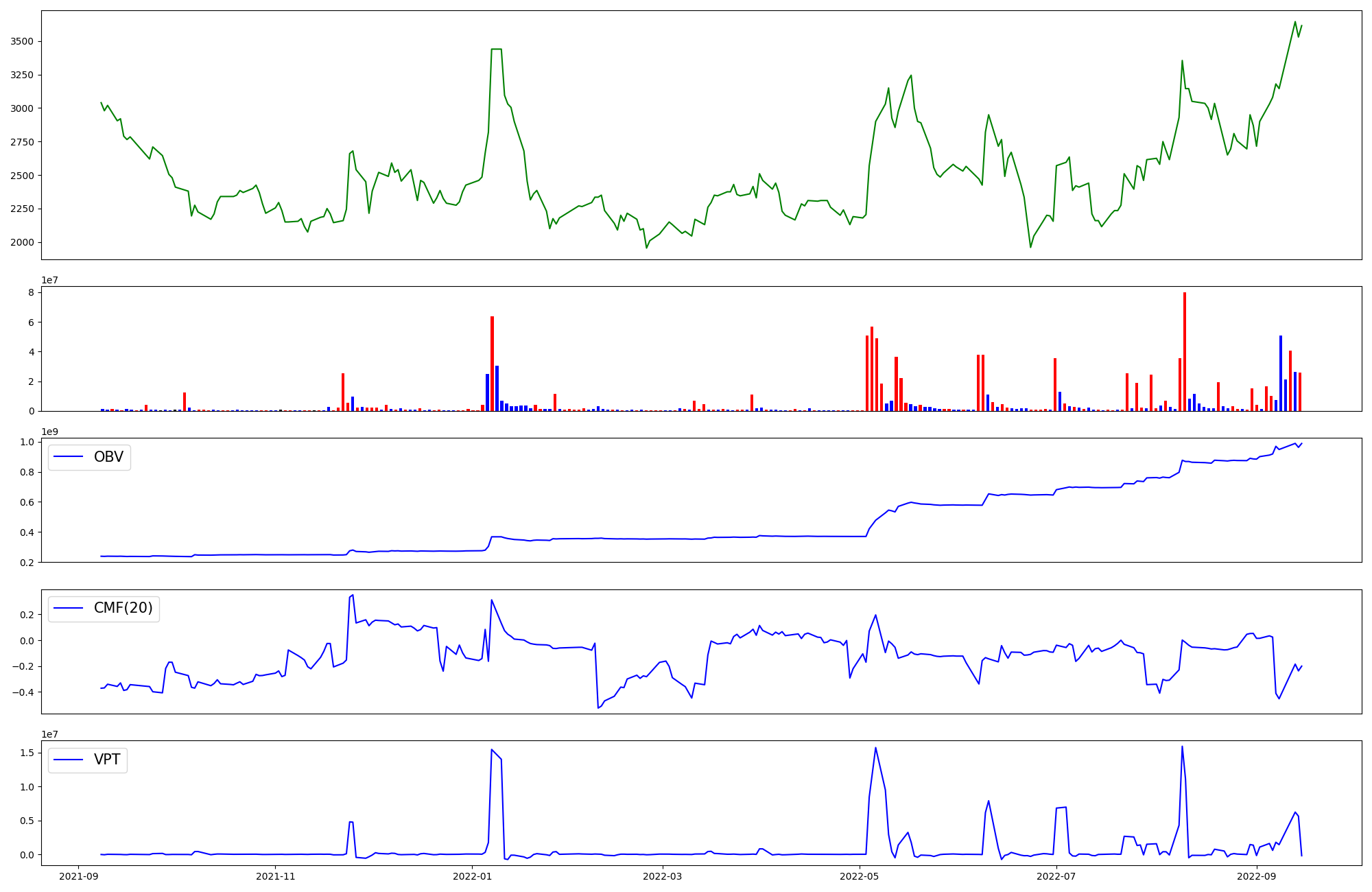The width and height of the screenshot is (1372, 892).
Task: Click the 1e9 multiplier above OBV chart
Action: pyautogui.click(x=49, y=432)
